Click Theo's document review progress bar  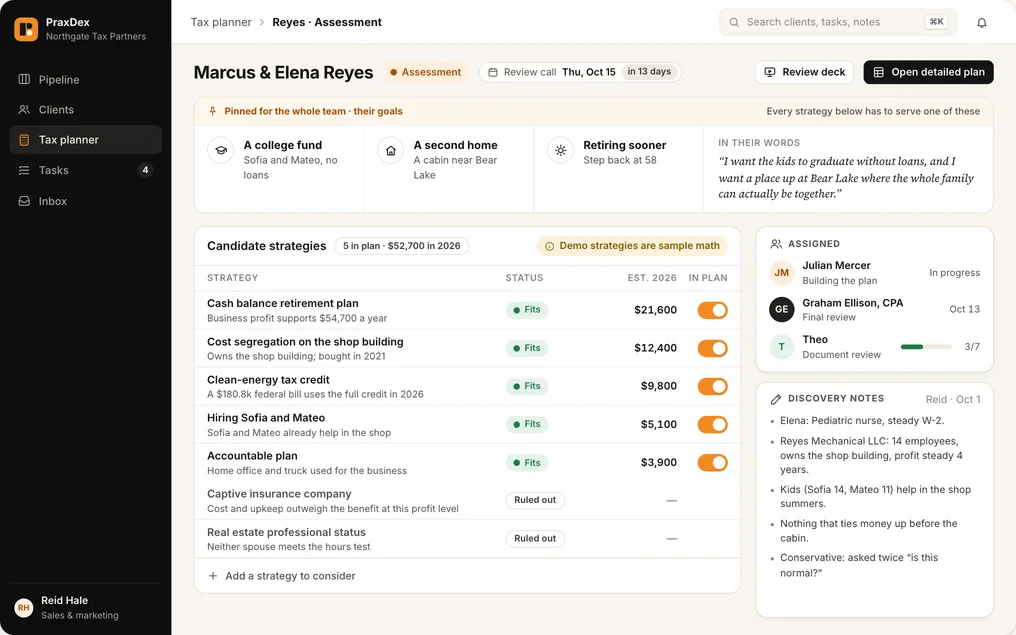926,347
